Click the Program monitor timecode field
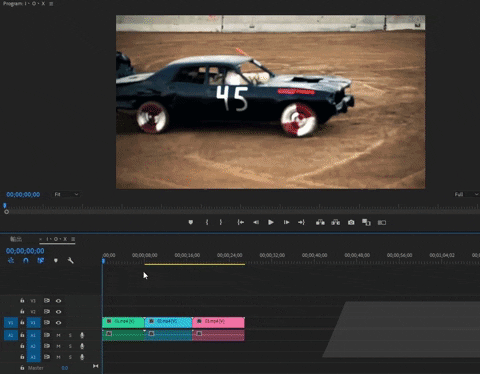 (x=23, y=194)
